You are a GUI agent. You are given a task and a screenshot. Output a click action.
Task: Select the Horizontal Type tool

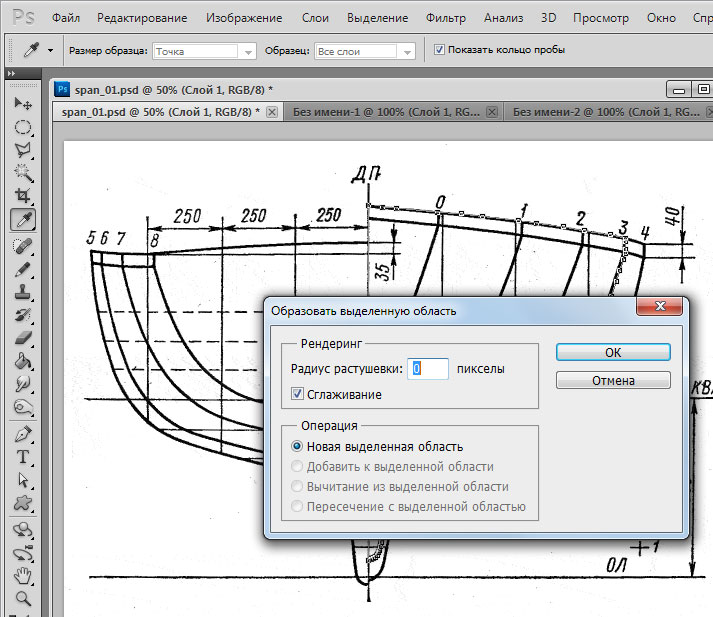[x=22, y=457]
